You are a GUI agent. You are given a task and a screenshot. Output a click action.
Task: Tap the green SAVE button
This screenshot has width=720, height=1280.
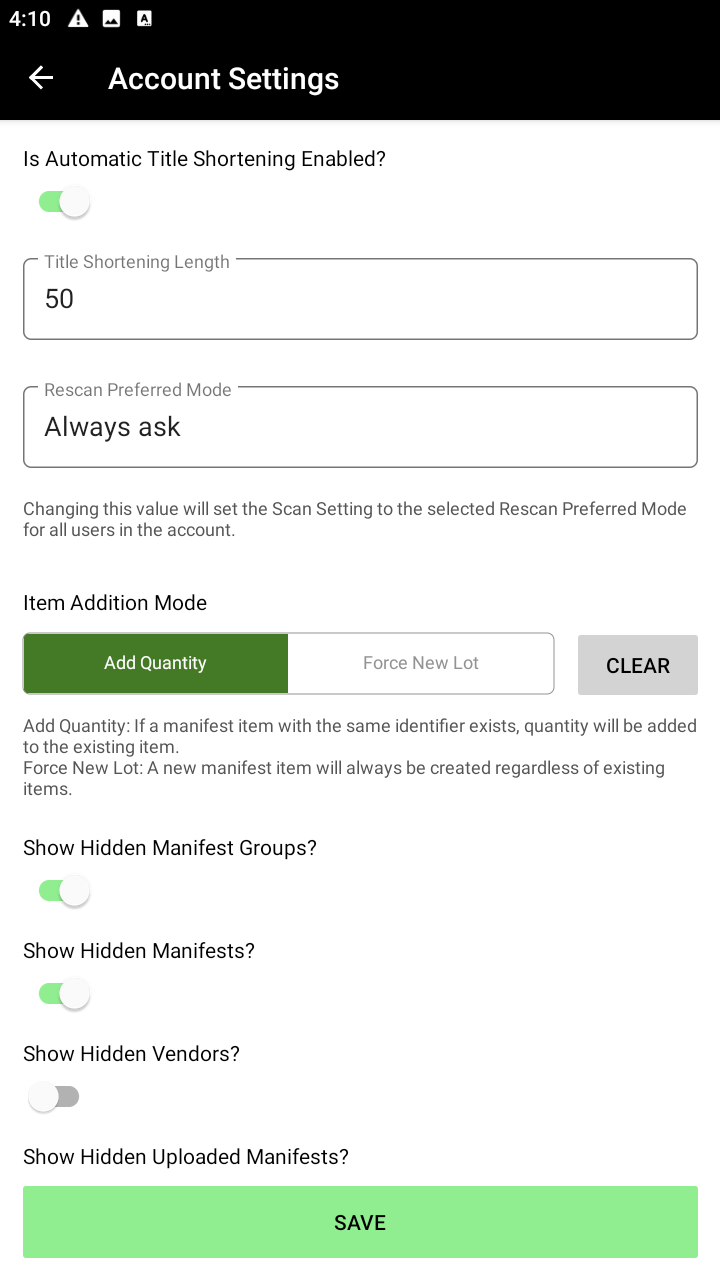tap(360, 1222)
